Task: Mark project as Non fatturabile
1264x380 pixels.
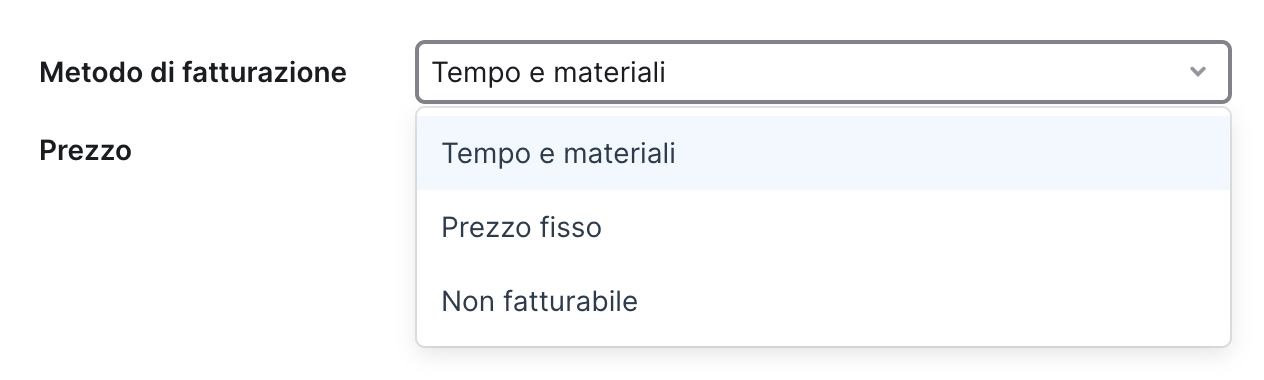Action: coord(823,301)
